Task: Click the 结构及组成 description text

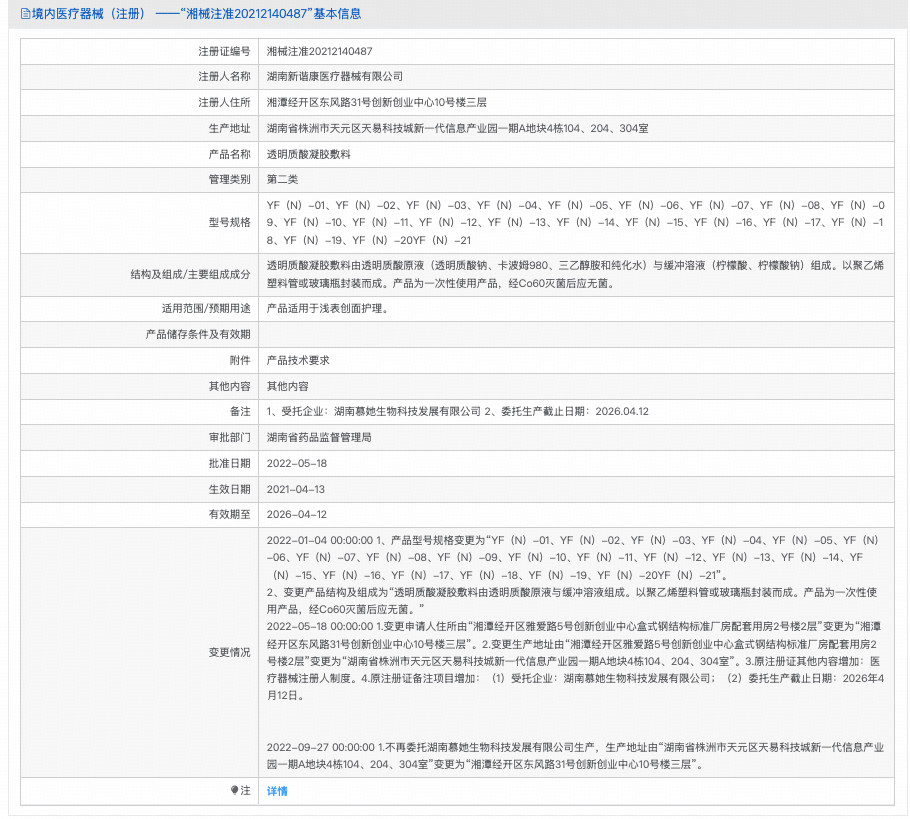Action: (x=571, y=274)
